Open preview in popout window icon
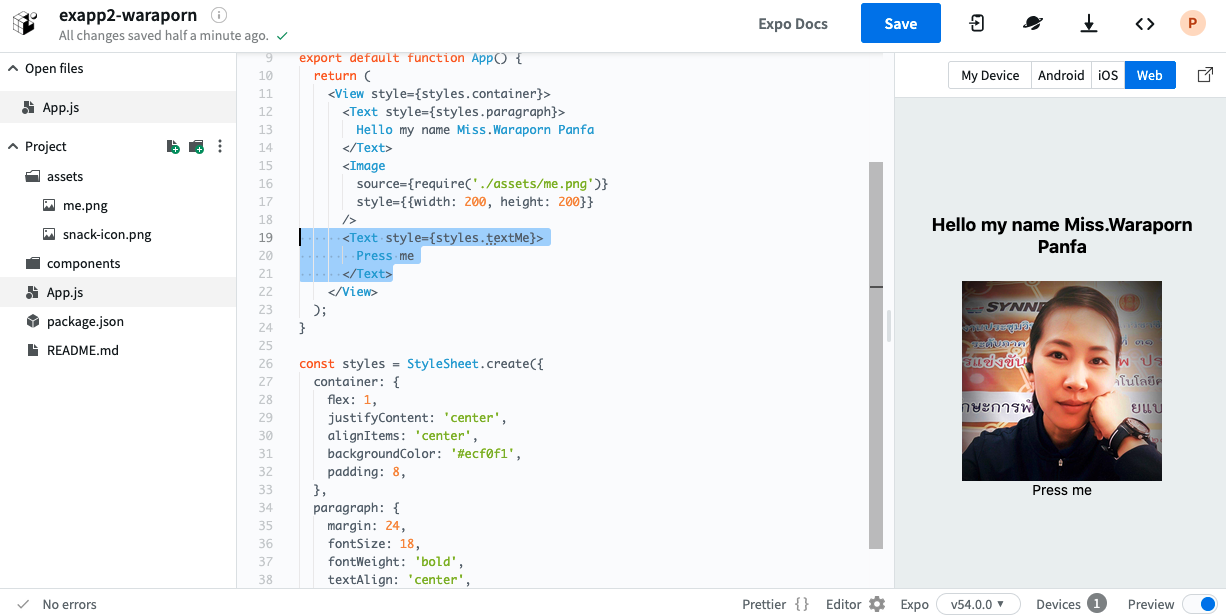 (1206, 75)
